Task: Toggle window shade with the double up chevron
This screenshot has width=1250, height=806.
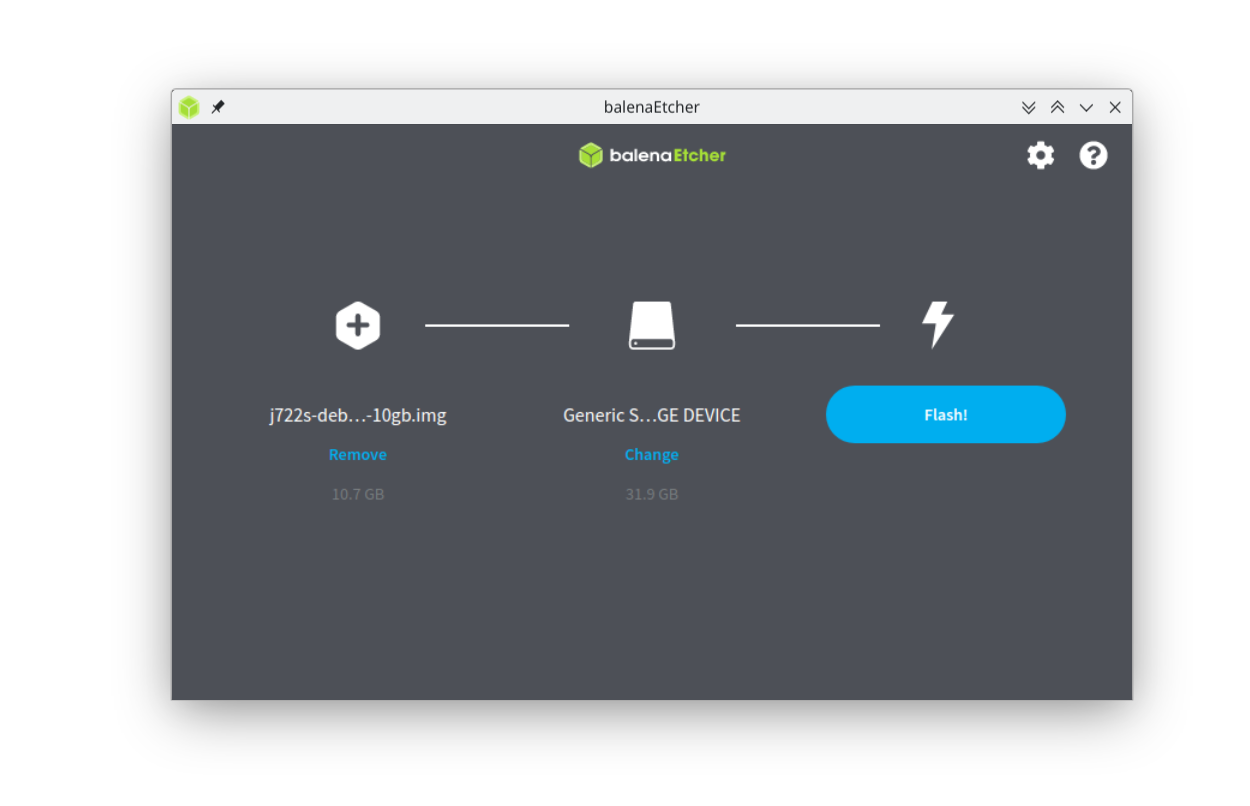Action: (x=1057, y=107)
